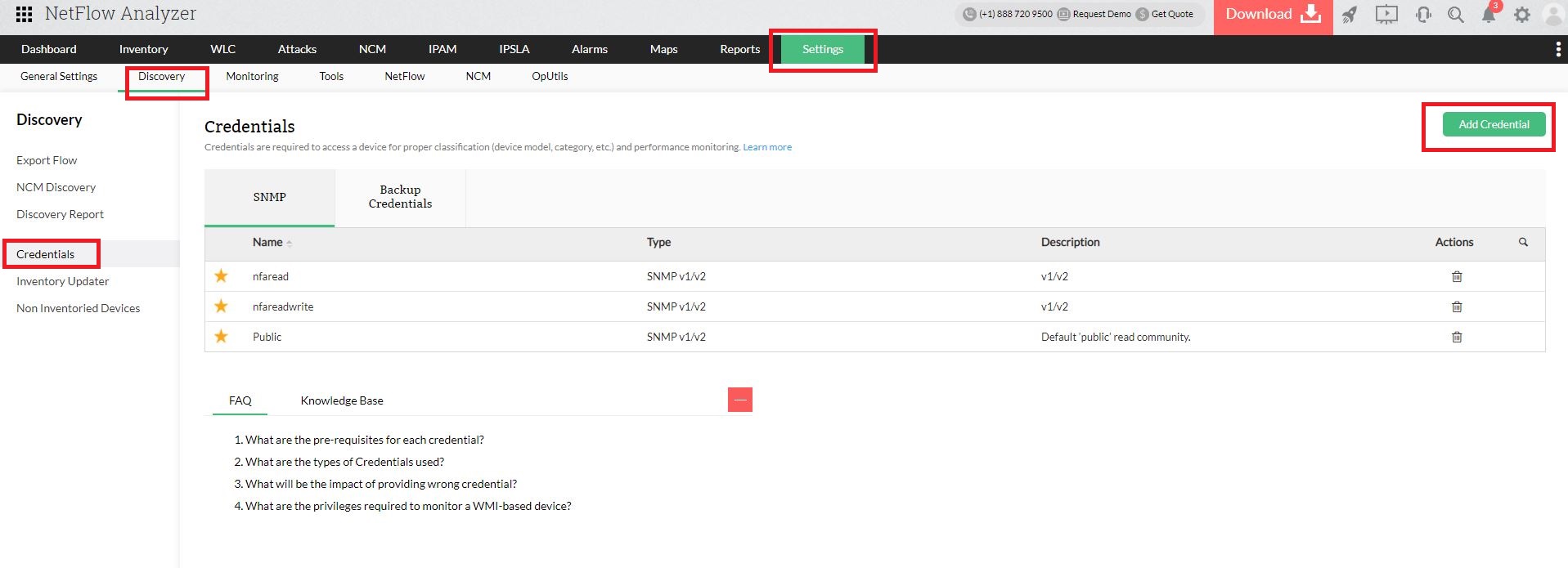Open FAQ about WMI-based device privileges
The height and width of the screenshot is (568, 1568).
pyautogui.click(x=408, y=506)
